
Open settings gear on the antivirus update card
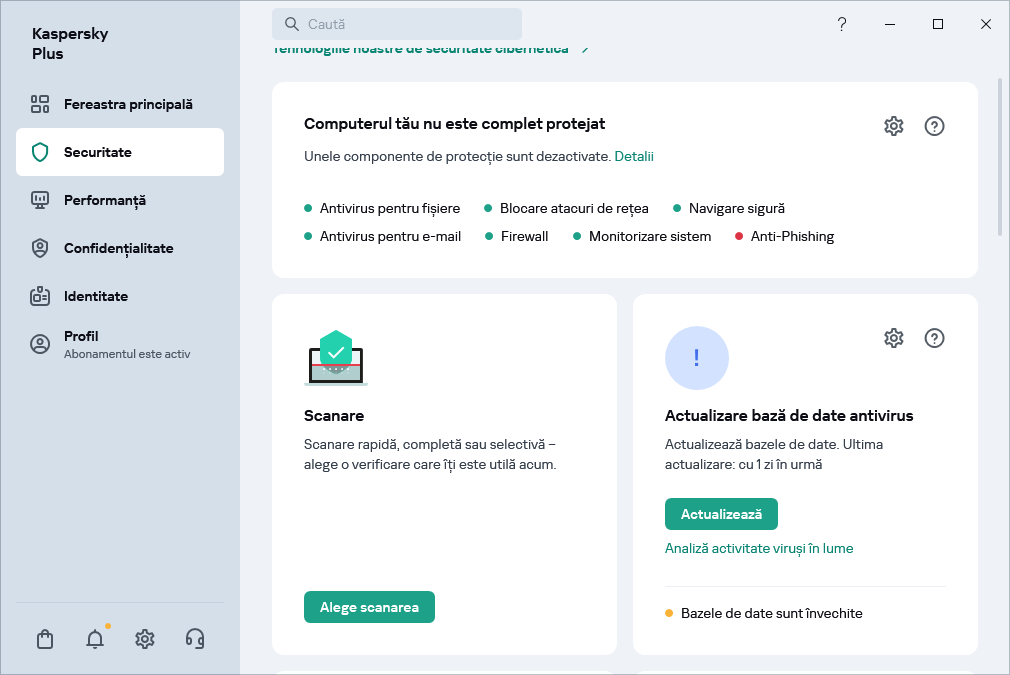pyautogui.click(x=893, y=338)
